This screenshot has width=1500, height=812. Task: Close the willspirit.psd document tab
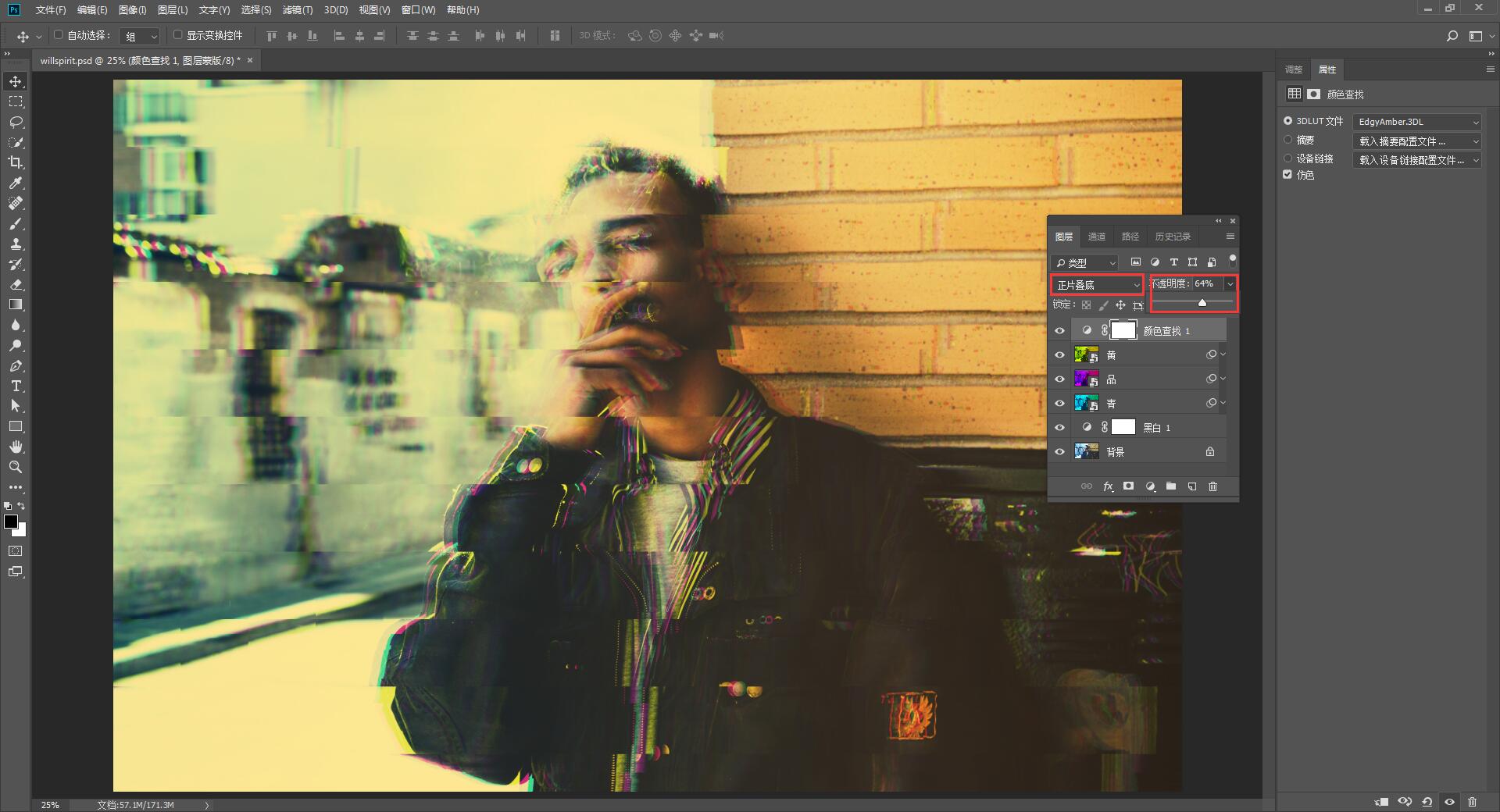[250, 60]
